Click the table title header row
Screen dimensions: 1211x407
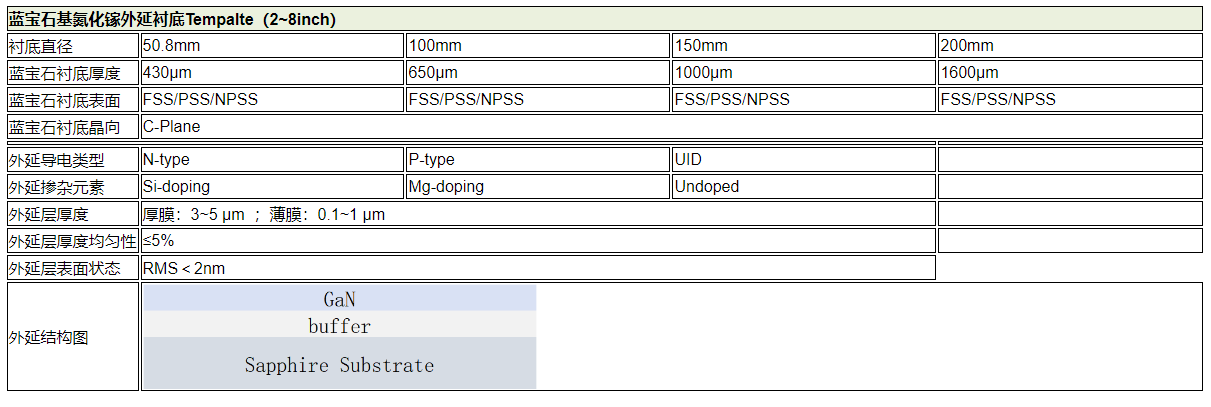tap(604, 19)
